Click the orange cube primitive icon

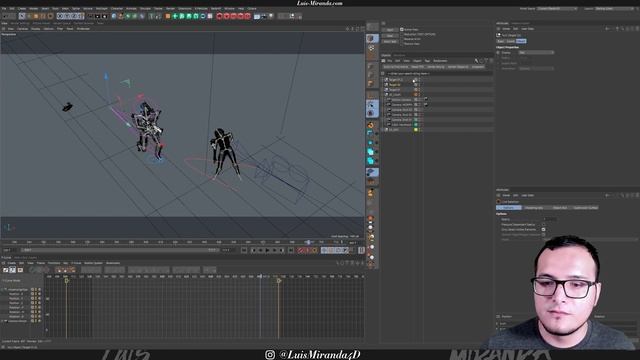[x=168, y=16]
